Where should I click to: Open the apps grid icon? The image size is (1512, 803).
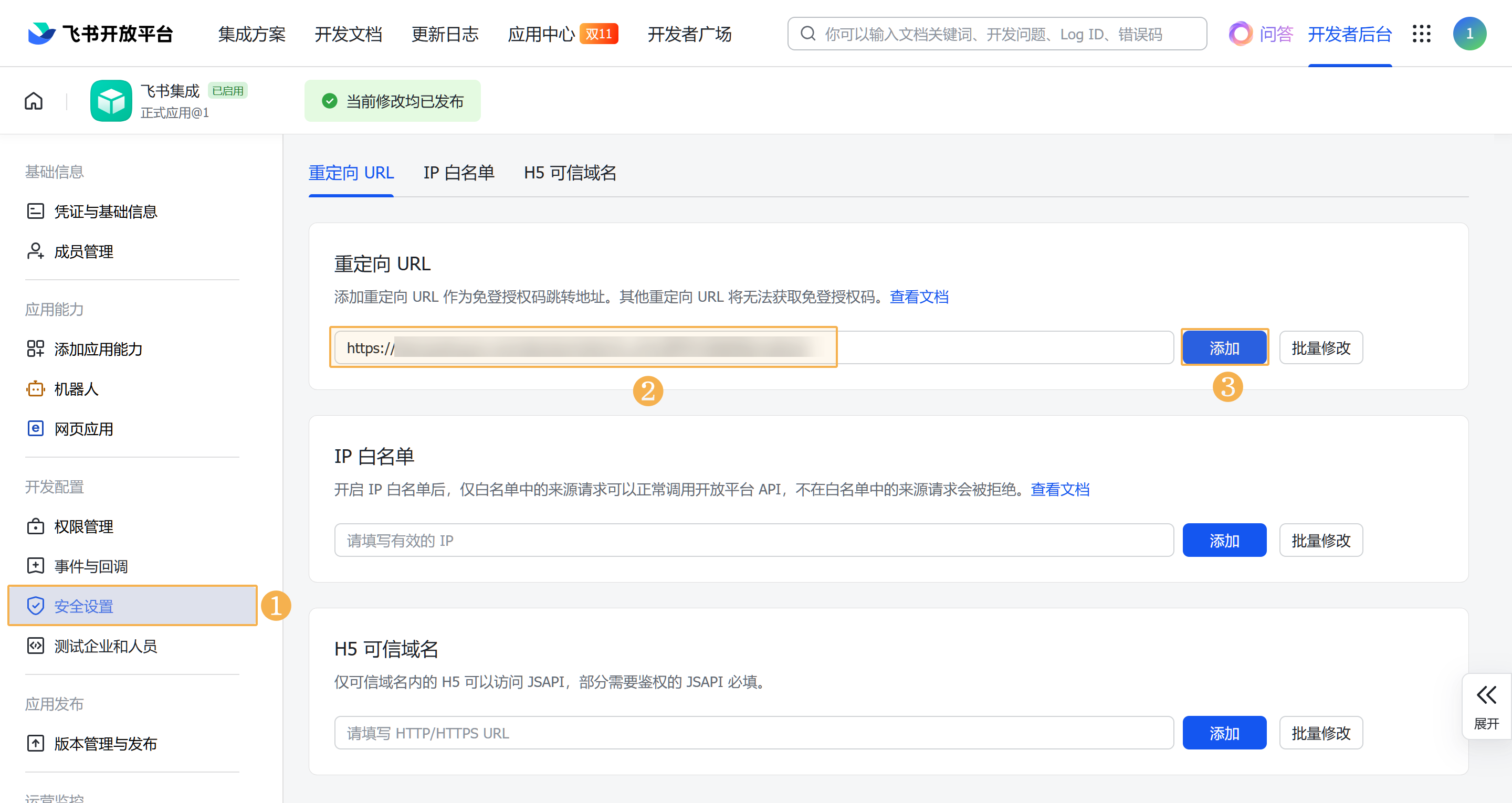(1421, 34)
